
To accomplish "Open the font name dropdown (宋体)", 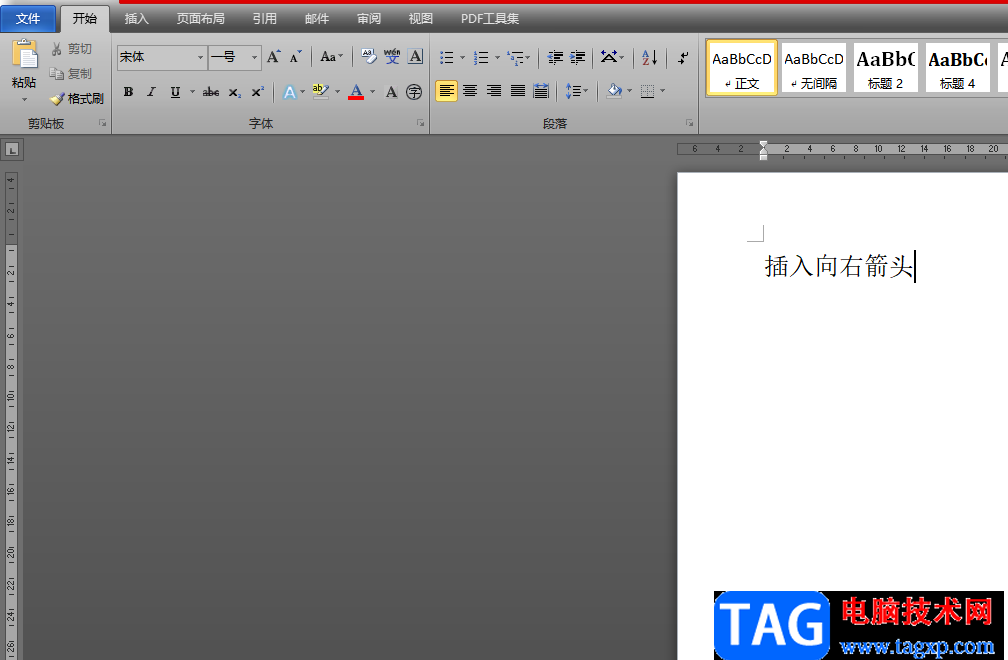I will pos(201,57).
